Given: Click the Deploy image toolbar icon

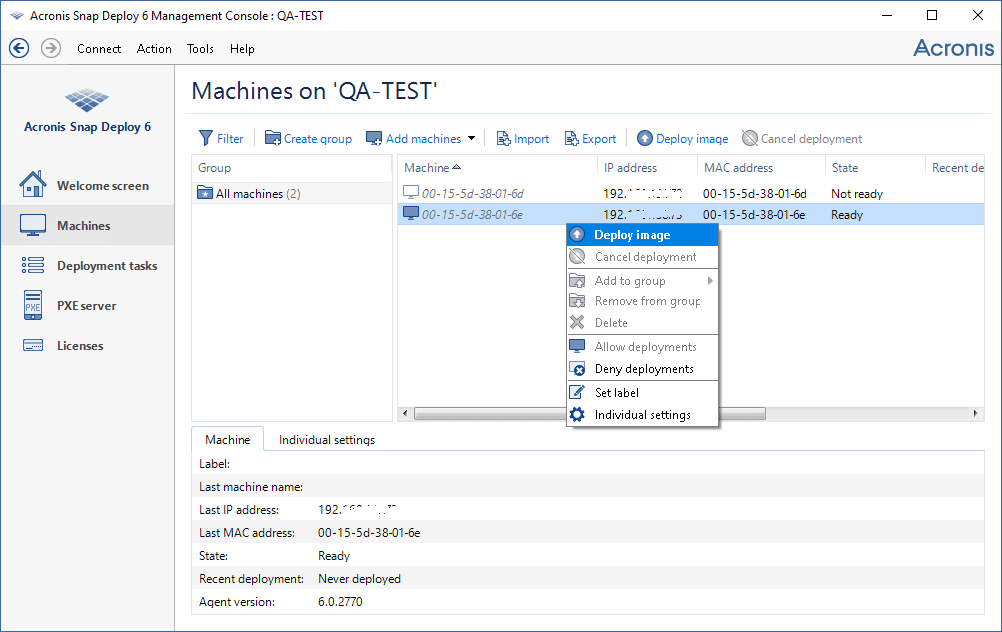Looking at the screenshot, I should coord(645,139).
